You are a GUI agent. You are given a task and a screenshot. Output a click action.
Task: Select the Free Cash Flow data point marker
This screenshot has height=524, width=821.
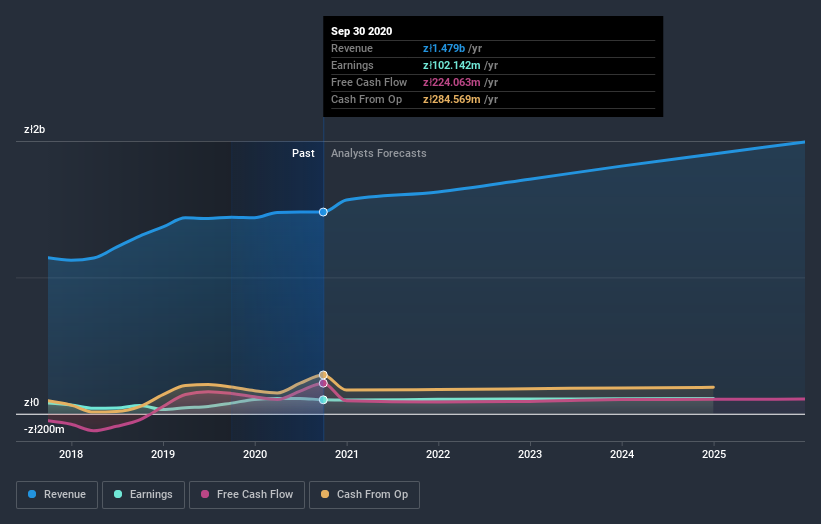(323, 383)
